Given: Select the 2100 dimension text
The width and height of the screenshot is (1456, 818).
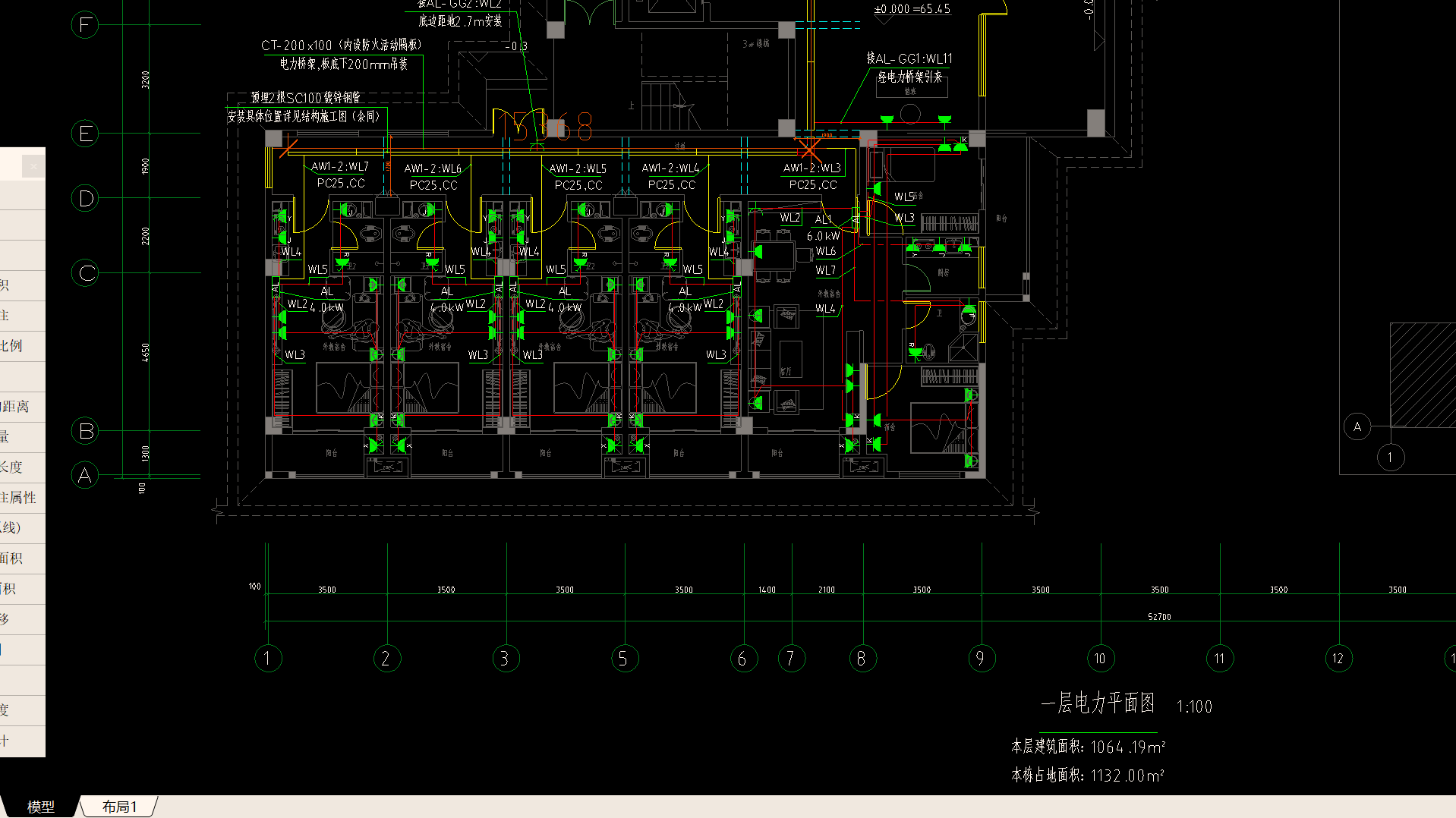Looking at the screenshot, I should tap(827, 590).
